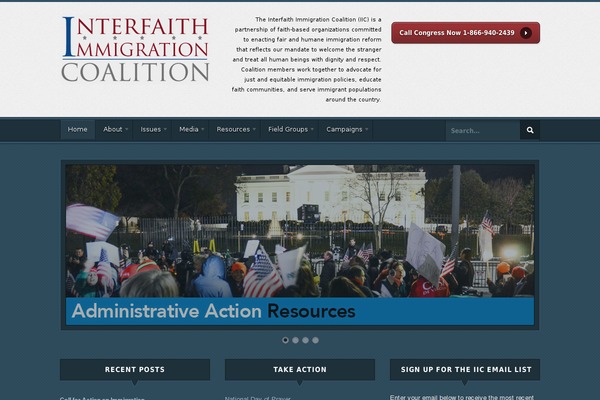Click Sign Up for the IIC Email List heading
600x400 pixels.
click(x=465, y=369)
